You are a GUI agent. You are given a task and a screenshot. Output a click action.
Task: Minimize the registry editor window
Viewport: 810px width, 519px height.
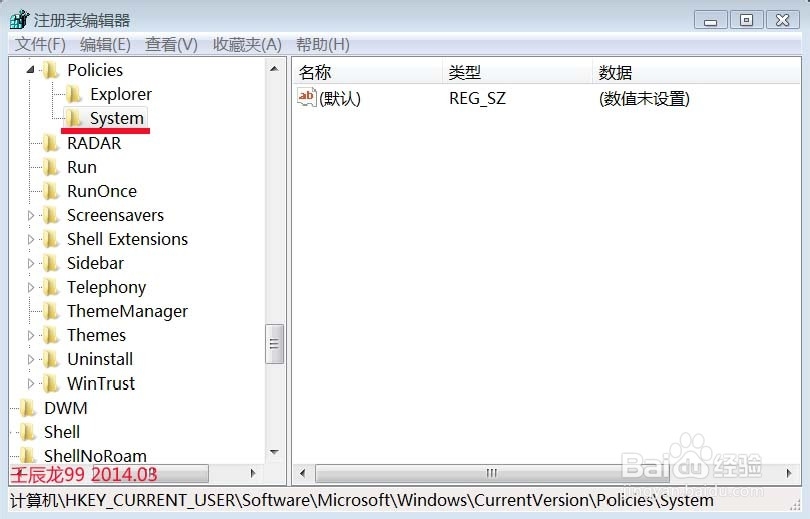(x=711, y=20)
